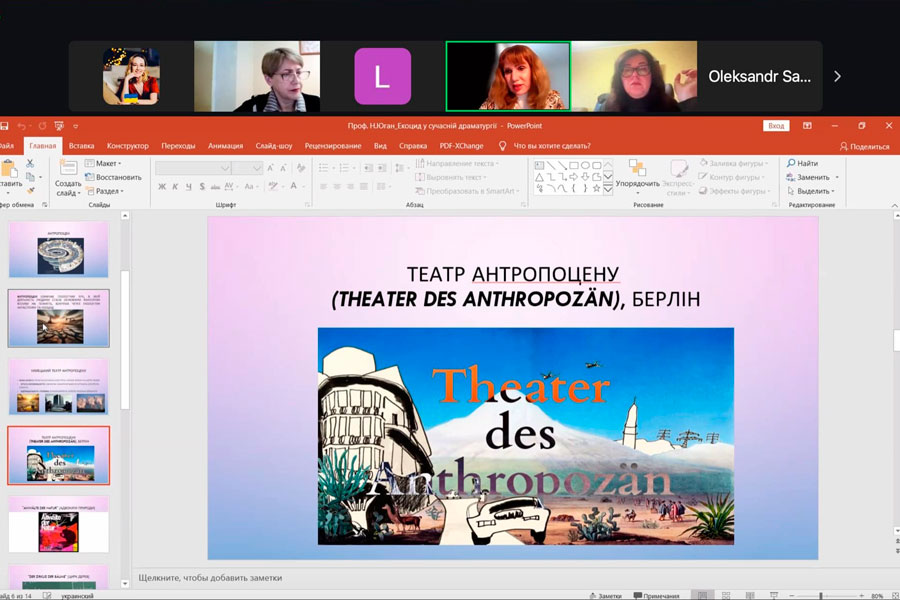The height and width of the screenshot is (600, 900).
Task: Open the Animation (Анимация) ribbon tab
Action: click(x=225, y=146)
